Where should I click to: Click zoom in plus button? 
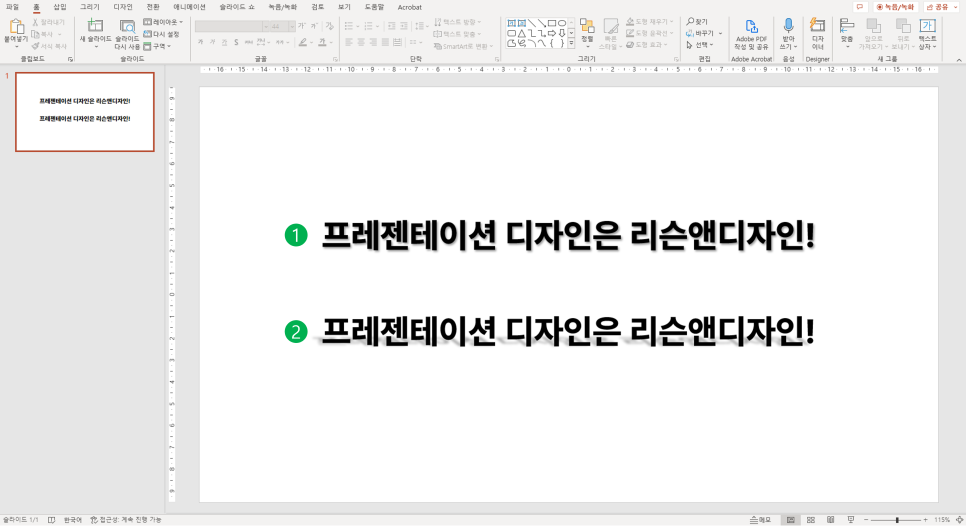tap(925, 520)
